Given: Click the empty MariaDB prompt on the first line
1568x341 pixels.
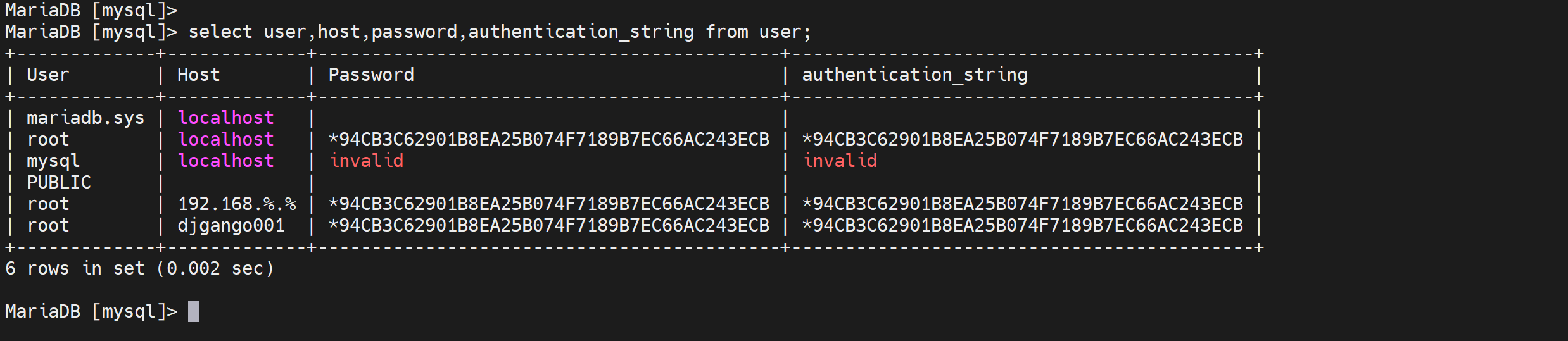Looking at the screenshot, I should (x=91, y=10).
